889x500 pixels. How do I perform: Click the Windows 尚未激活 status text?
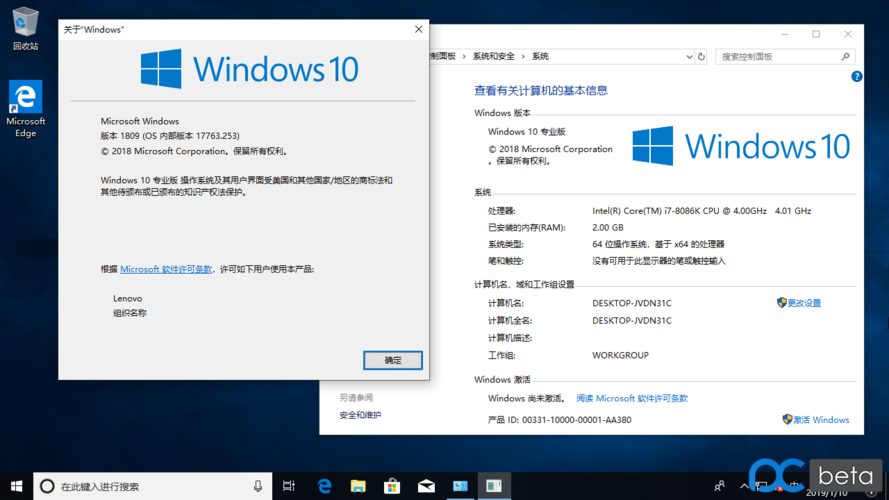coord(527,399)
